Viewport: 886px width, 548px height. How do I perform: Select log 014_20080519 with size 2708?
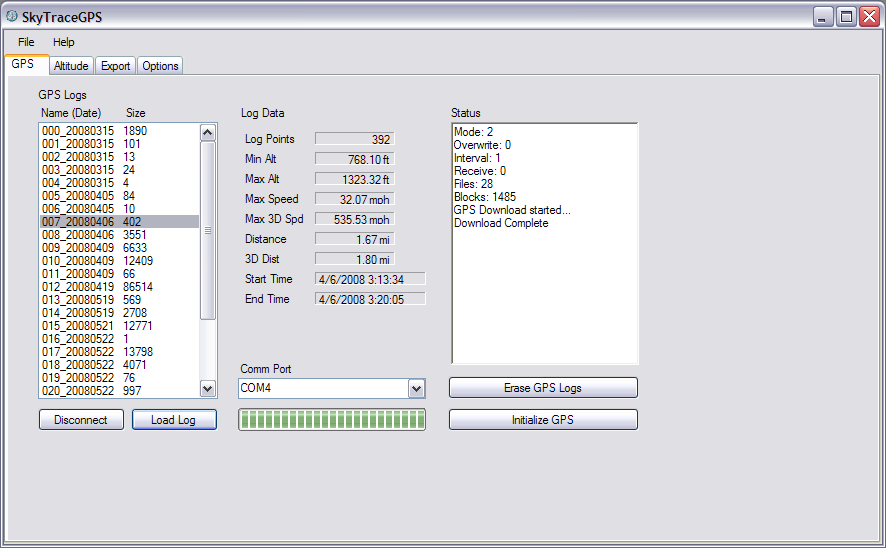pyautogui.click(x=119, y=312)
